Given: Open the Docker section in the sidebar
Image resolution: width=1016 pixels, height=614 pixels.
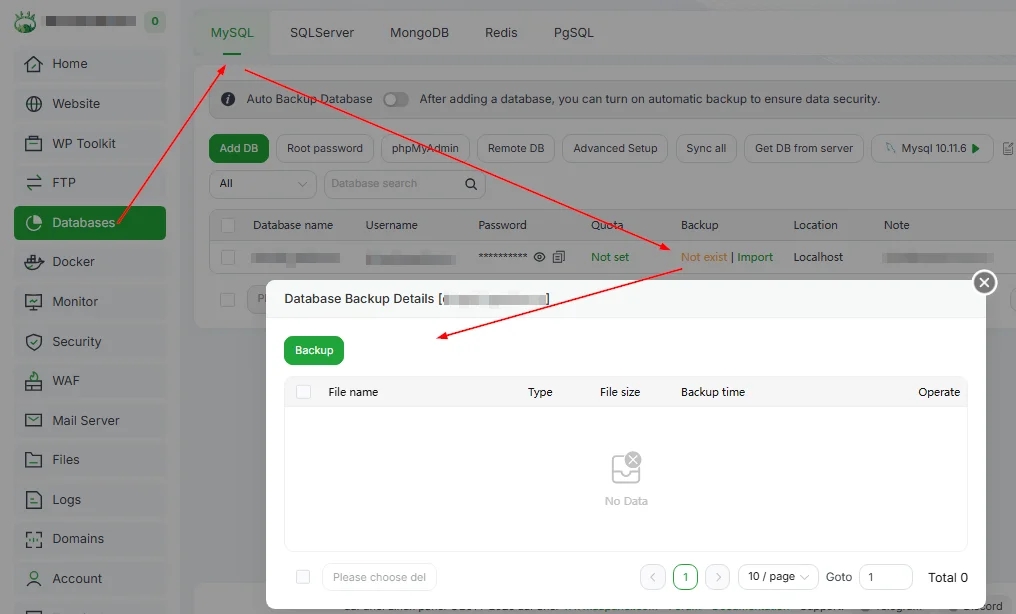Looking at the screenshot, I should pos(89,262).
